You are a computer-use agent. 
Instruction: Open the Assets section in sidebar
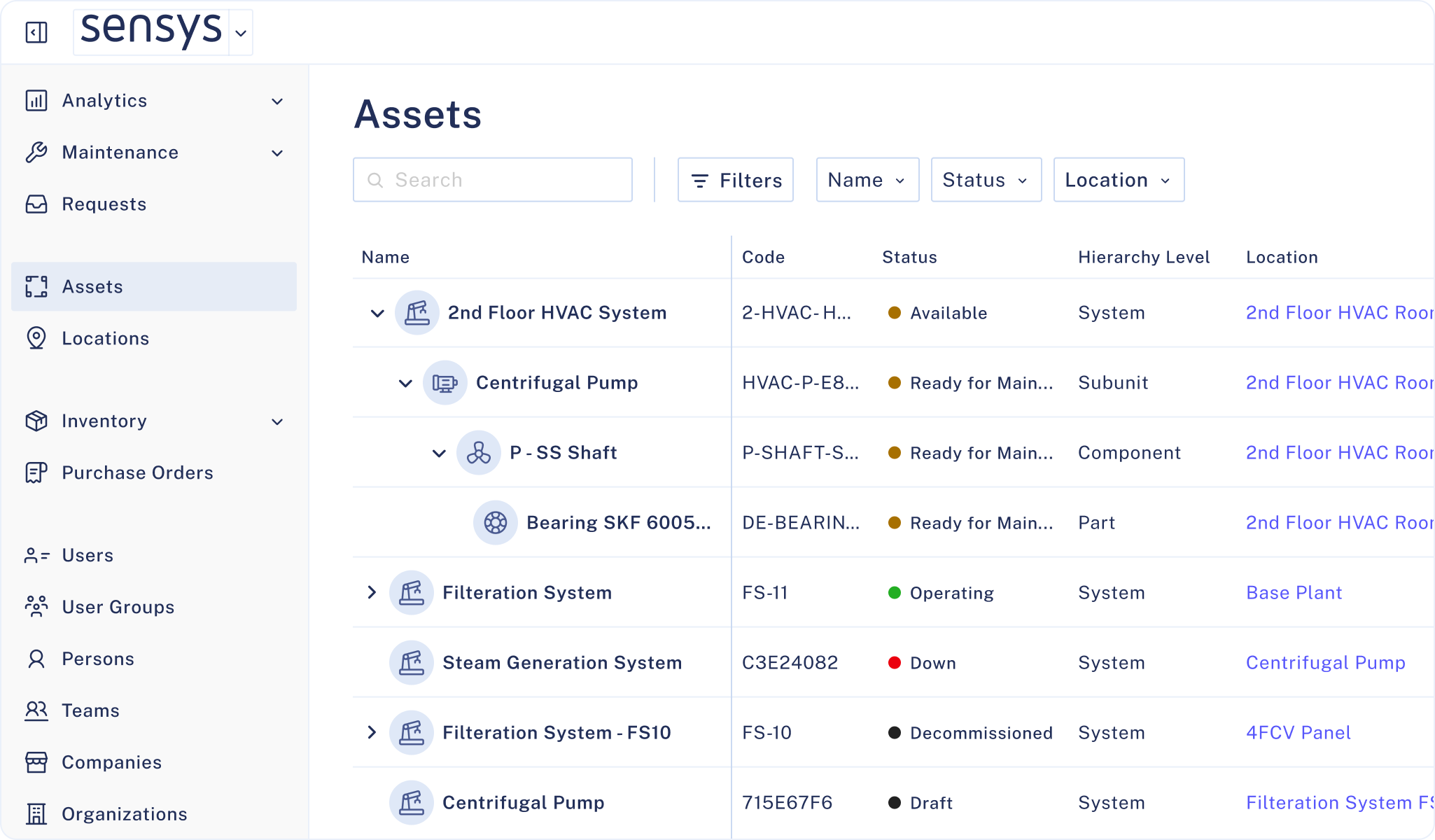[x=154, y=286]
